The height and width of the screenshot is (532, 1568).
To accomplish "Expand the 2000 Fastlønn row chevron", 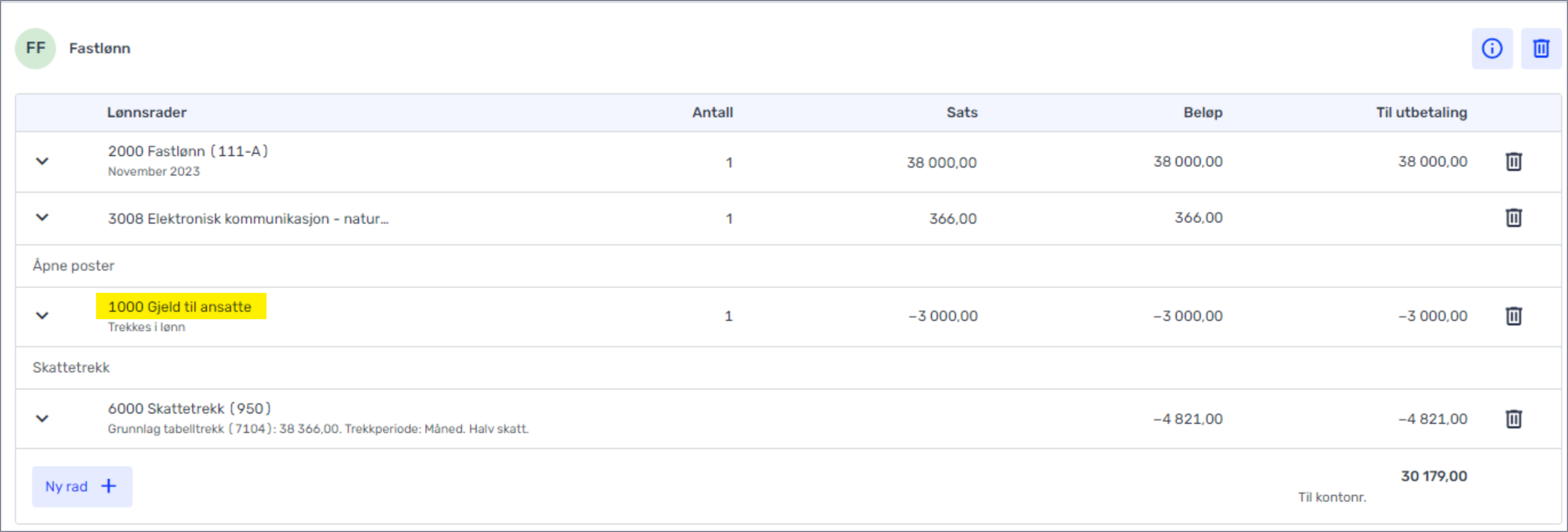I will pyautogui.click(x=42, y=161).
